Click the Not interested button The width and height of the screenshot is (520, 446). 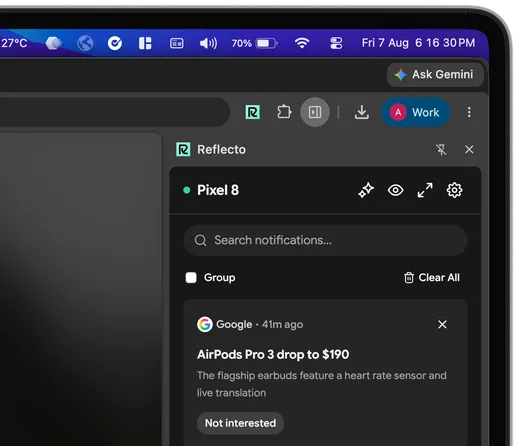240,423
